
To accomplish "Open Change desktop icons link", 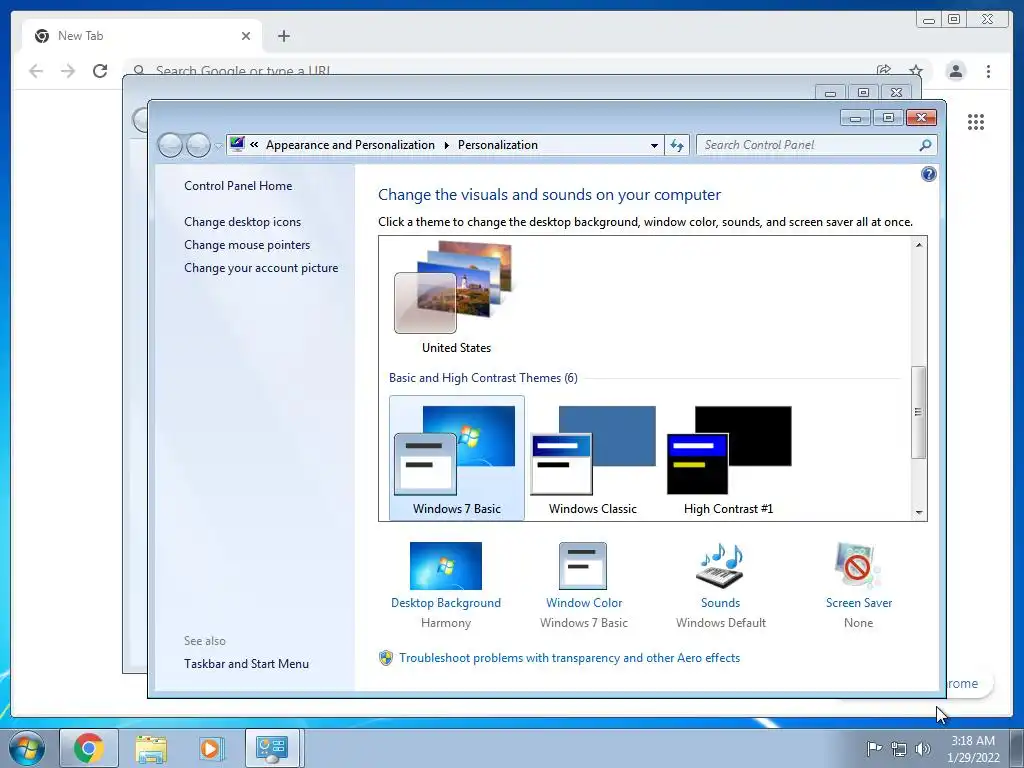I will point(242,222).
